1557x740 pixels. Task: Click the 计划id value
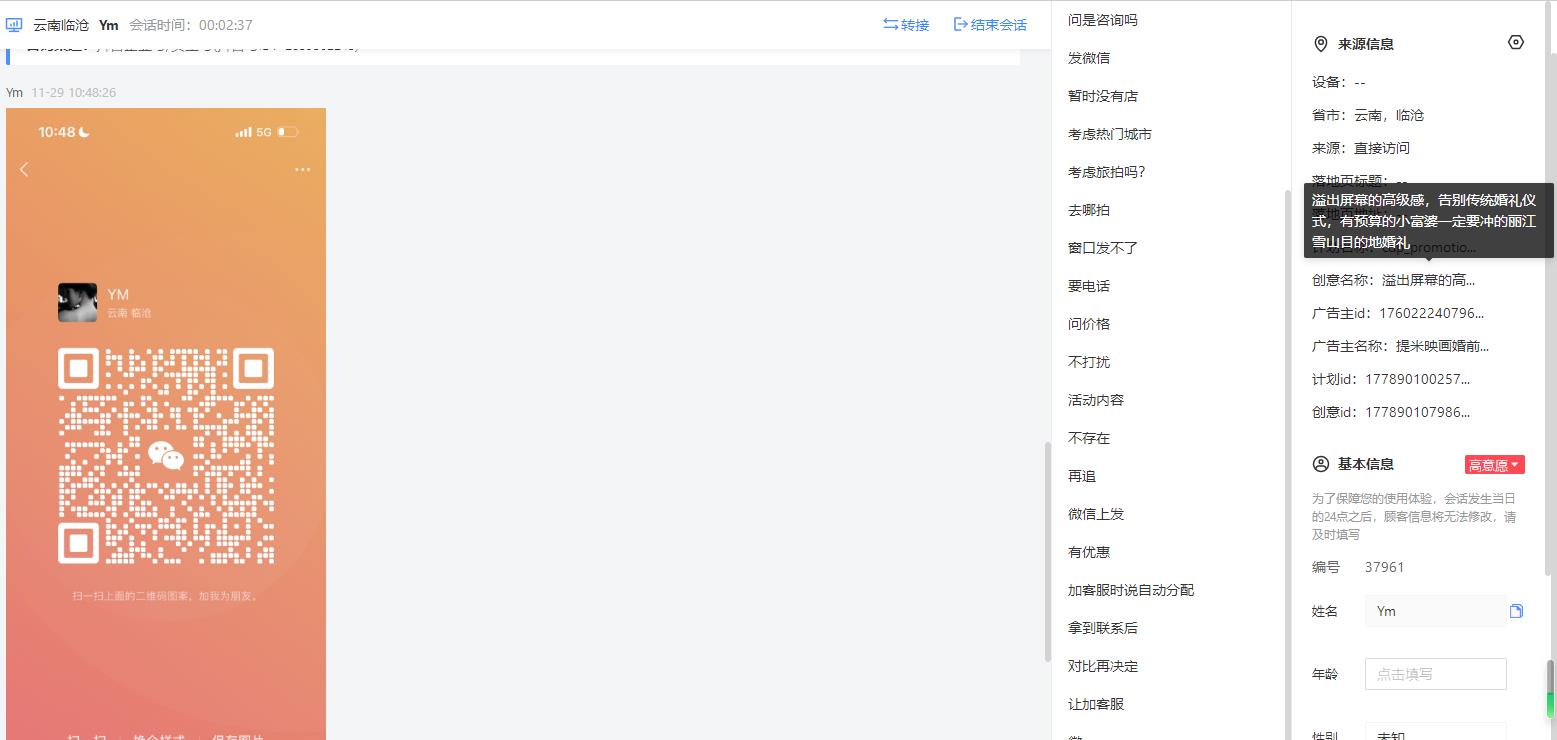[x=1417, y=379]
